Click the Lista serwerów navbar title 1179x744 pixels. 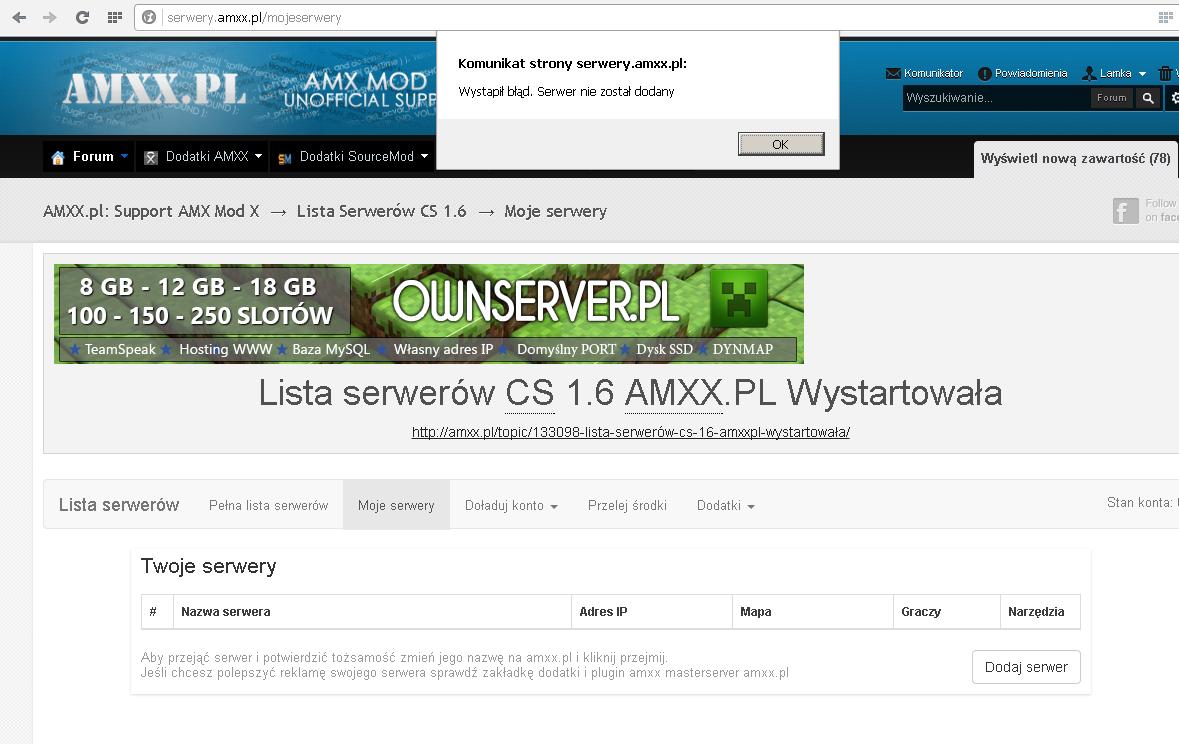click(119, 505)
